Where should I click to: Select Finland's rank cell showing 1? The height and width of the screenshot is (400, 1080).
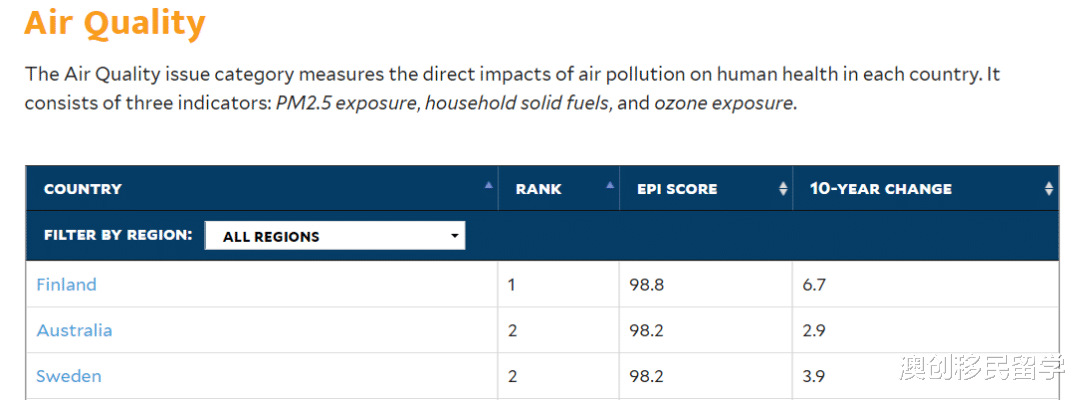coord(512,284)
